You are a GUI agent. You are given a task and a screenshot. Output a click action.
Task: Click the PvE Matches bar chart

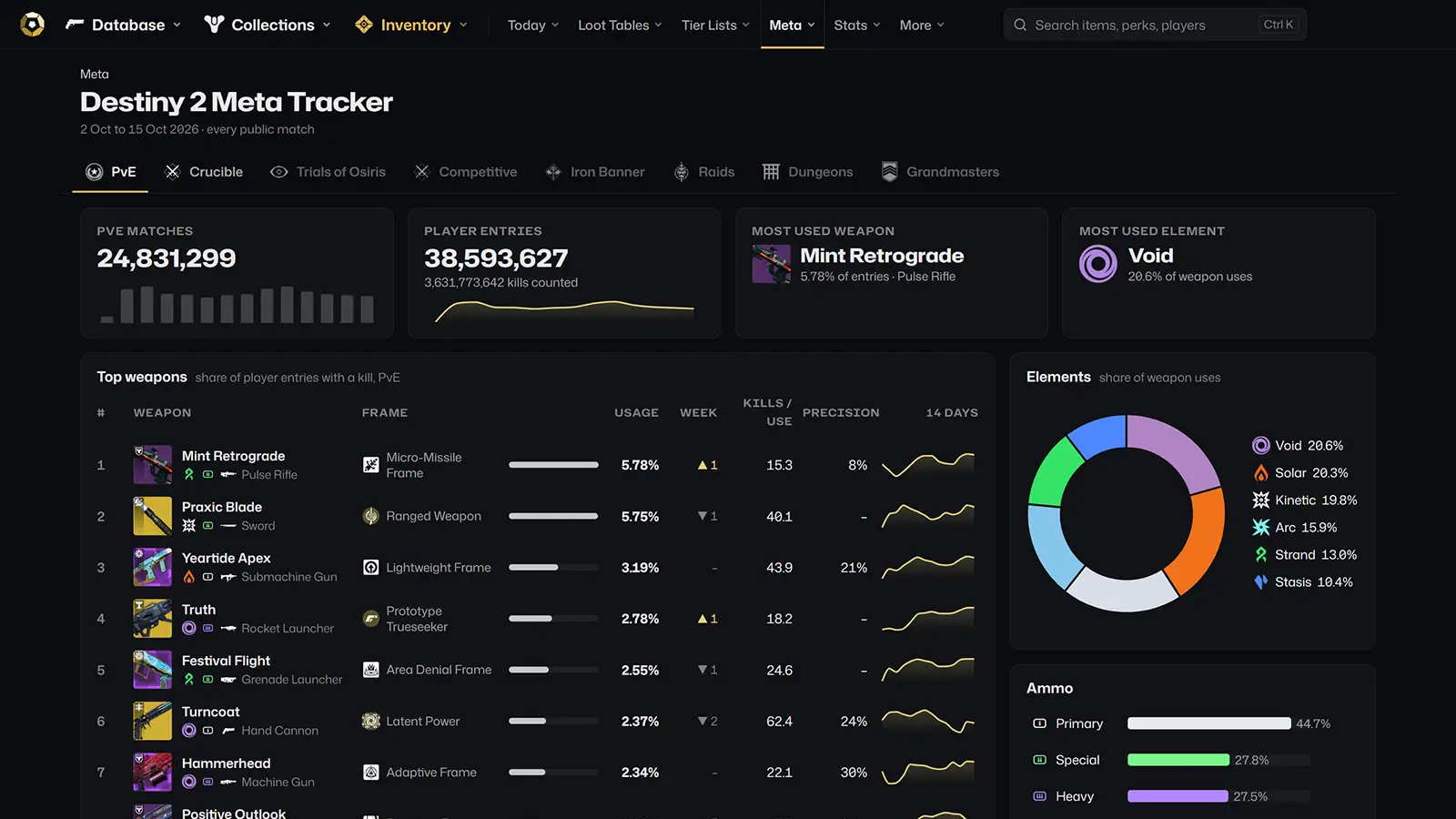(x=237, y=305)
